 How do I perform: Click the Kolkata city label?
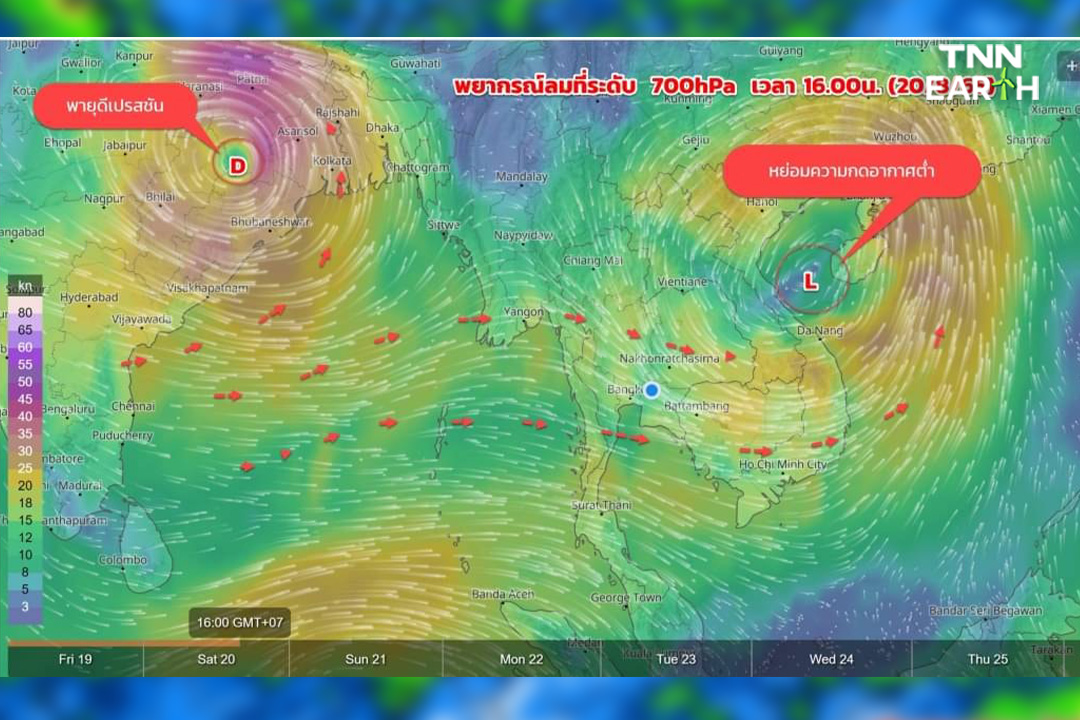pyautogui.click(x=332, y=161)
